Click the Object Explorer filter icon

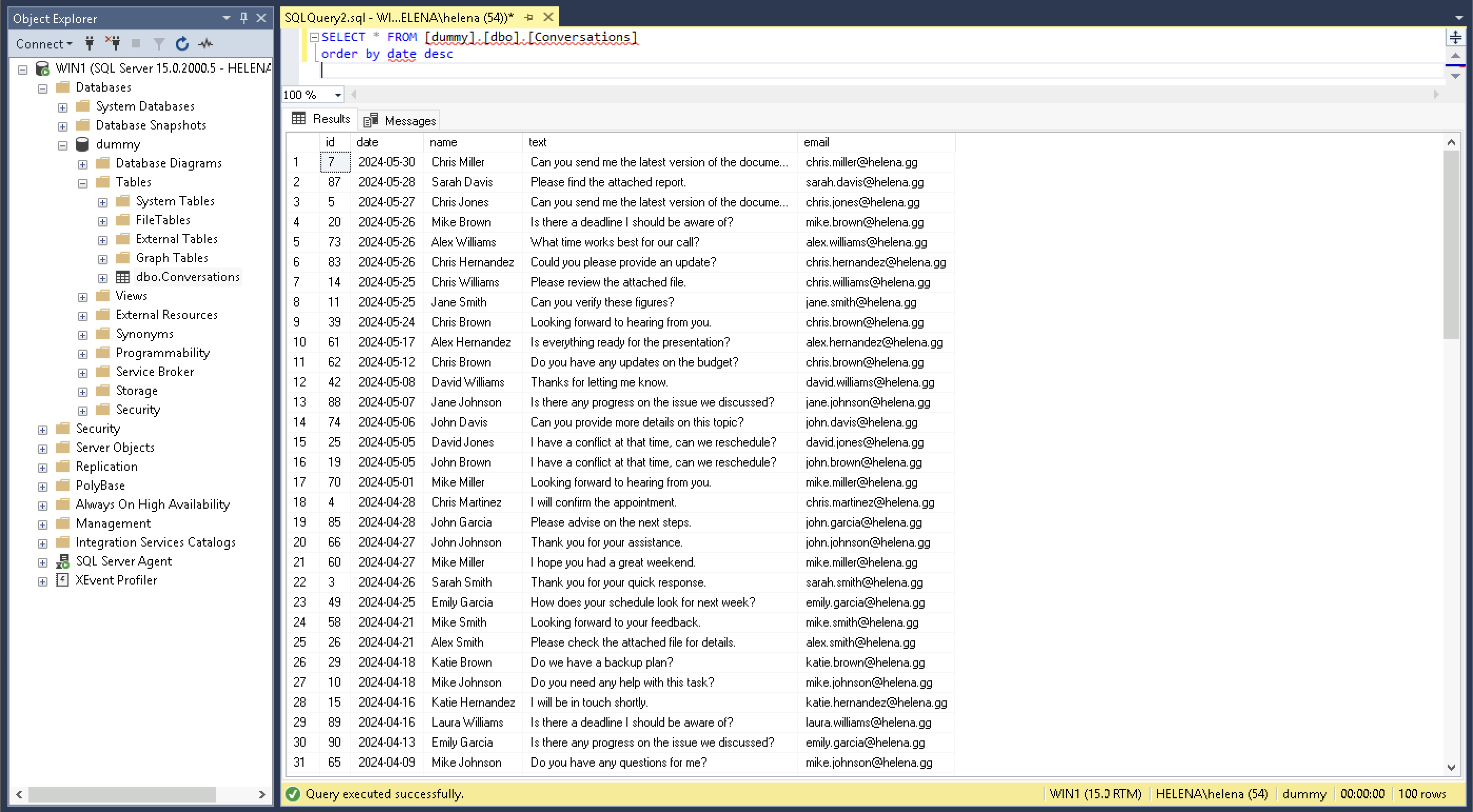pyautogui.click(x=159, y=43)
